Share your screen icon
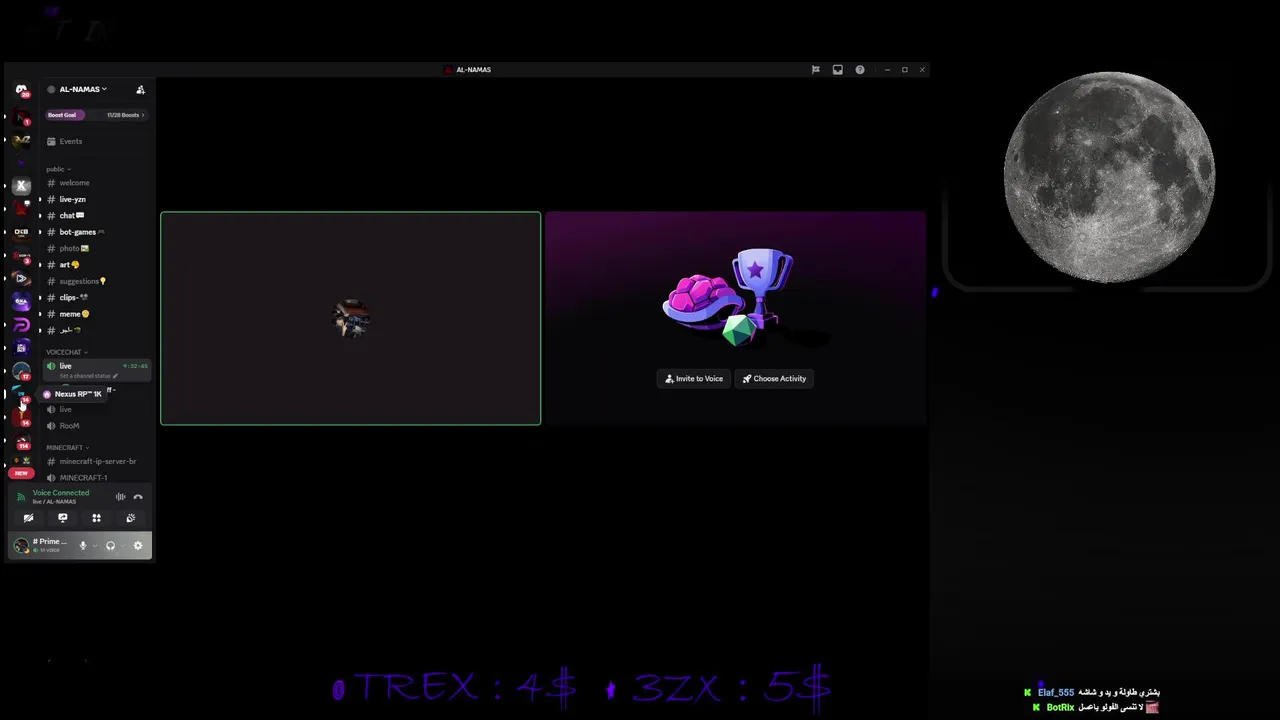This screenshot has height=720, width=1280. tap(62, 518)
